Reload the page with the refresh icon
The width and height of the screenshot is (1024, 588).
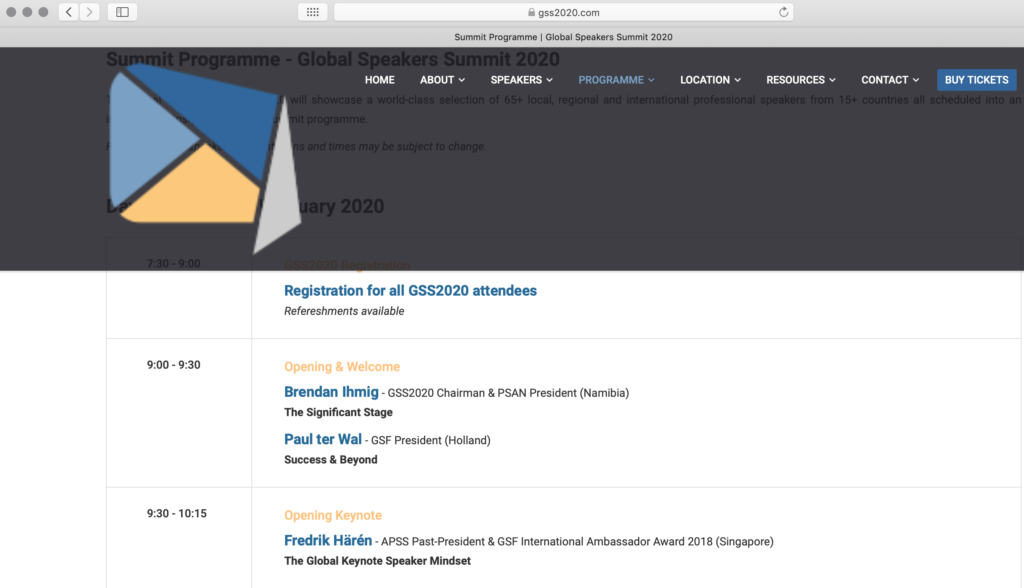(783, 12)
